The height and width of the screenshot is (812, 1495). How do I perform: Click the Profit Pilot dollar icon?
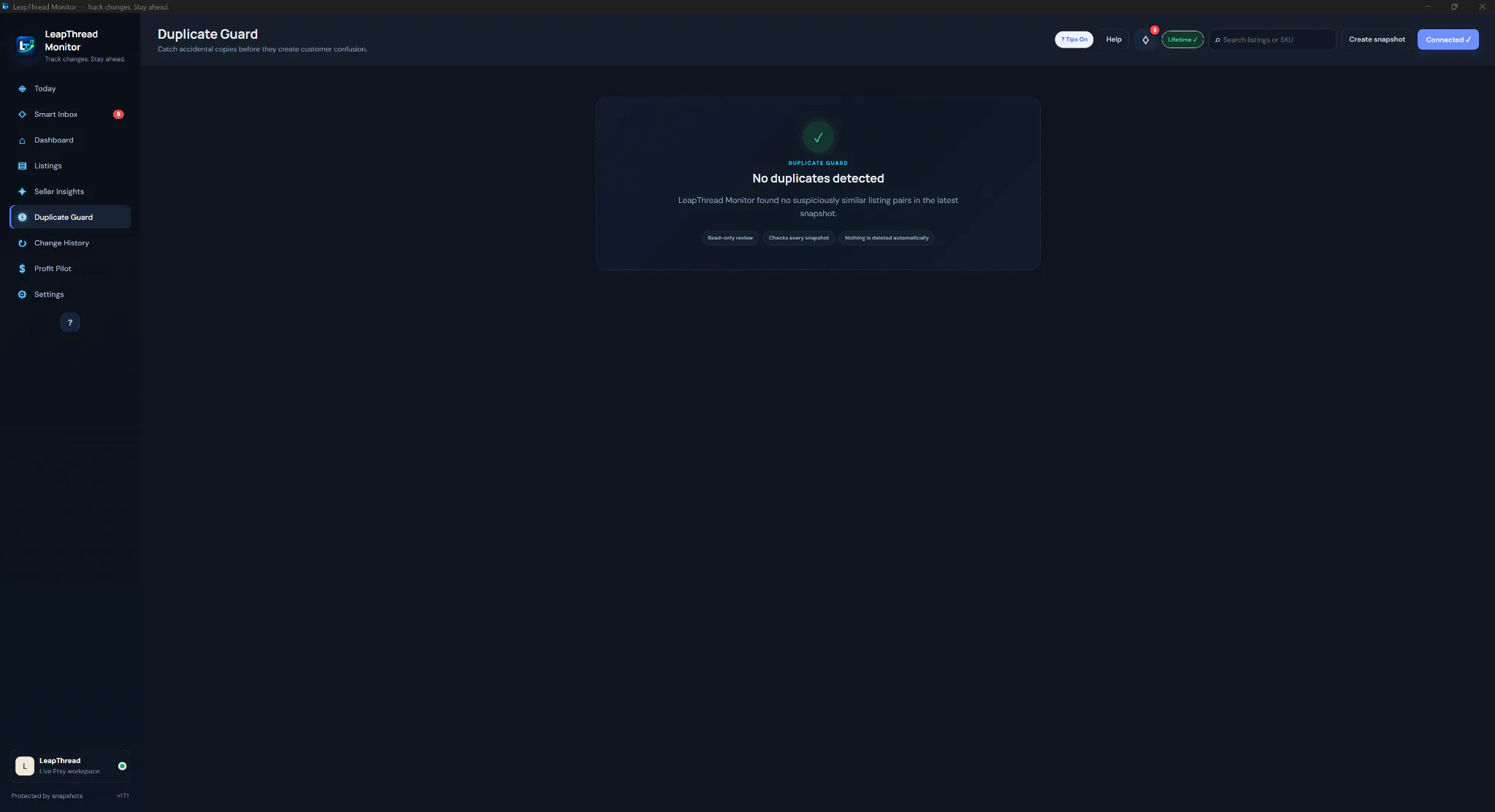[22, 269]
